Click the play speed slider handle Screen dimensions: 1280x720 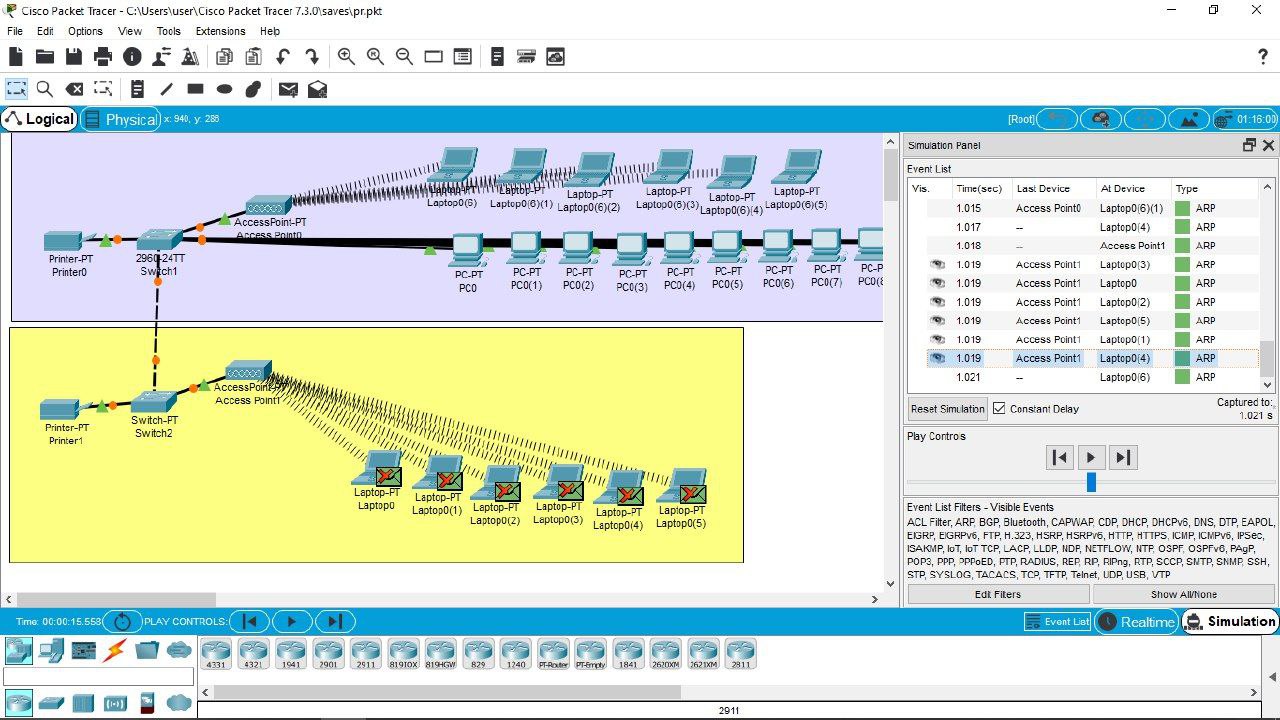[1091, 482]
